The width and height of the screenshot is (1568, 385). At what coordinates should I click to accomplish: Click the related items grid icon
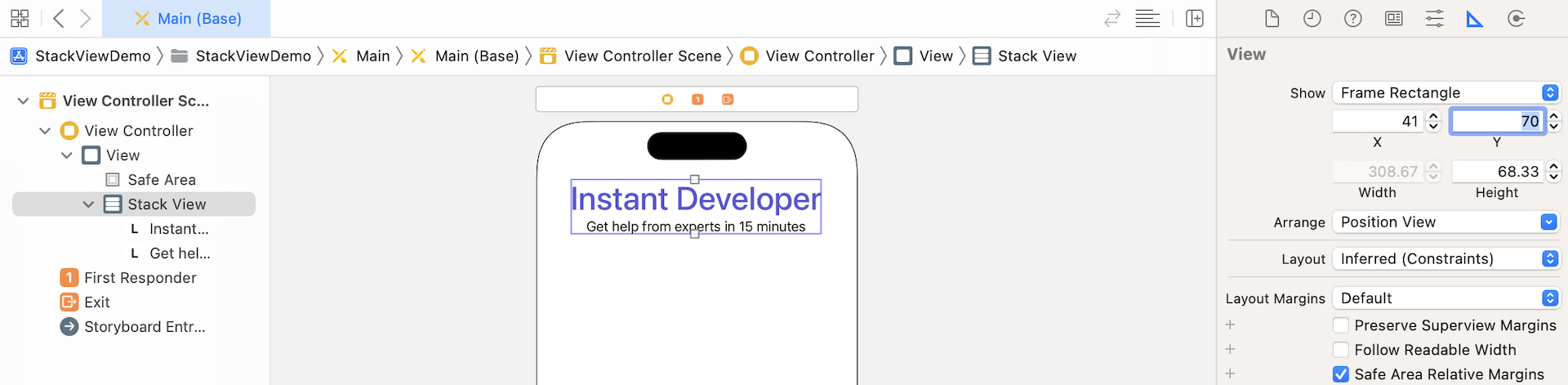click(20, 18)
